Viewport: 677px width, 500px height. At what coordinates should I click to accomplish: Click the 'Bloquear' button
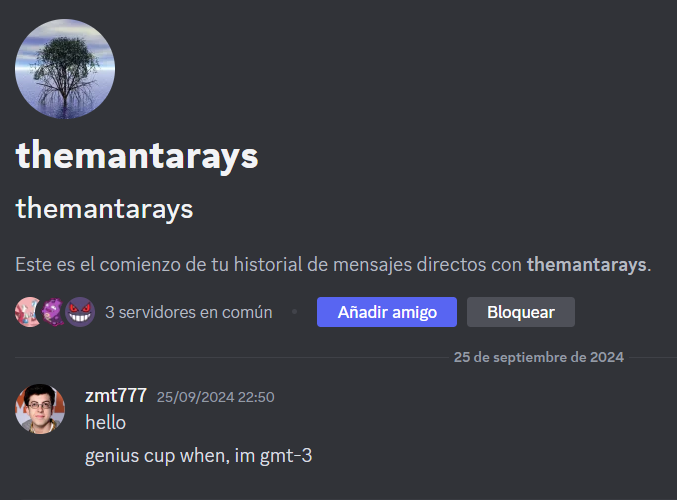click(521, 312)
